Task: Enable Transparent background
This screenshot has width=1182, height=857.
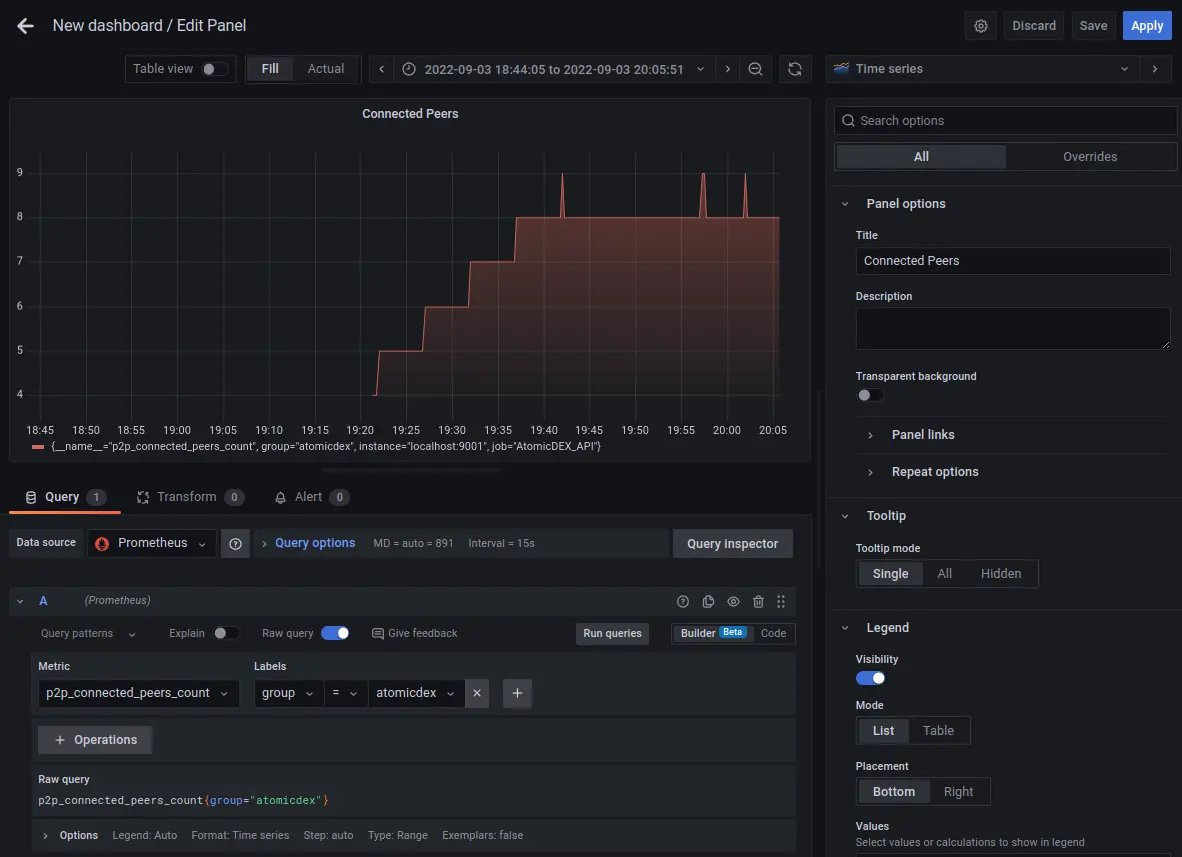Action: click(864, 395)
